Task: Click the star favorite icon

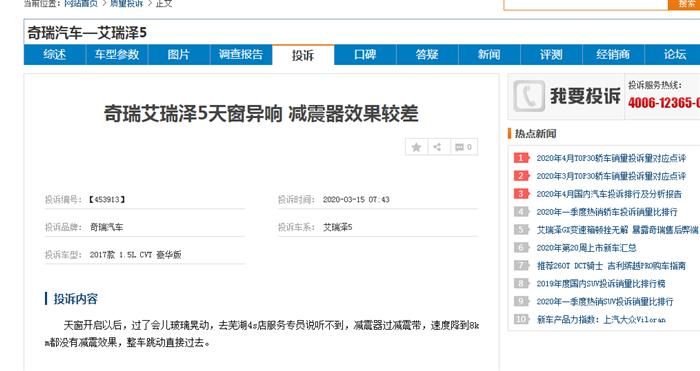Action: click(x=416, y=147)
